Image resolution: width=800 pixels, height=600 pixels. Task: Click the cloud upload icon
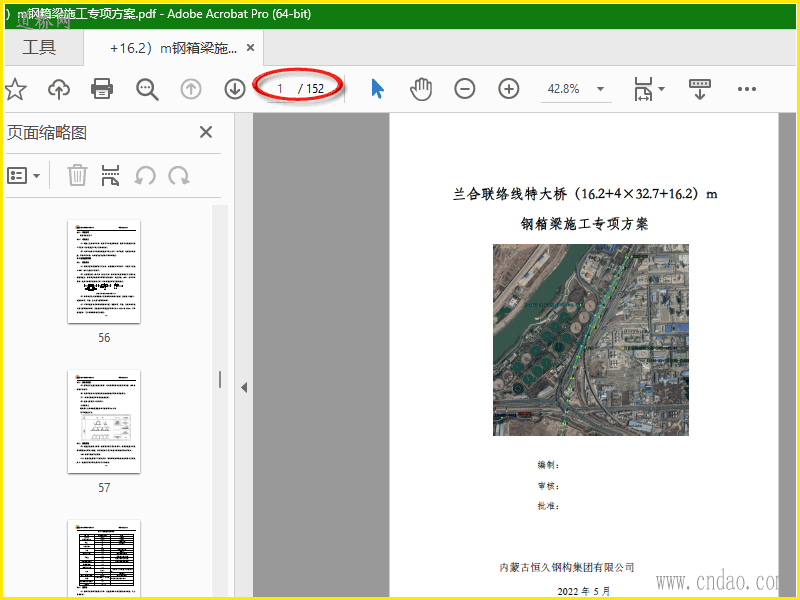(59, 89)
